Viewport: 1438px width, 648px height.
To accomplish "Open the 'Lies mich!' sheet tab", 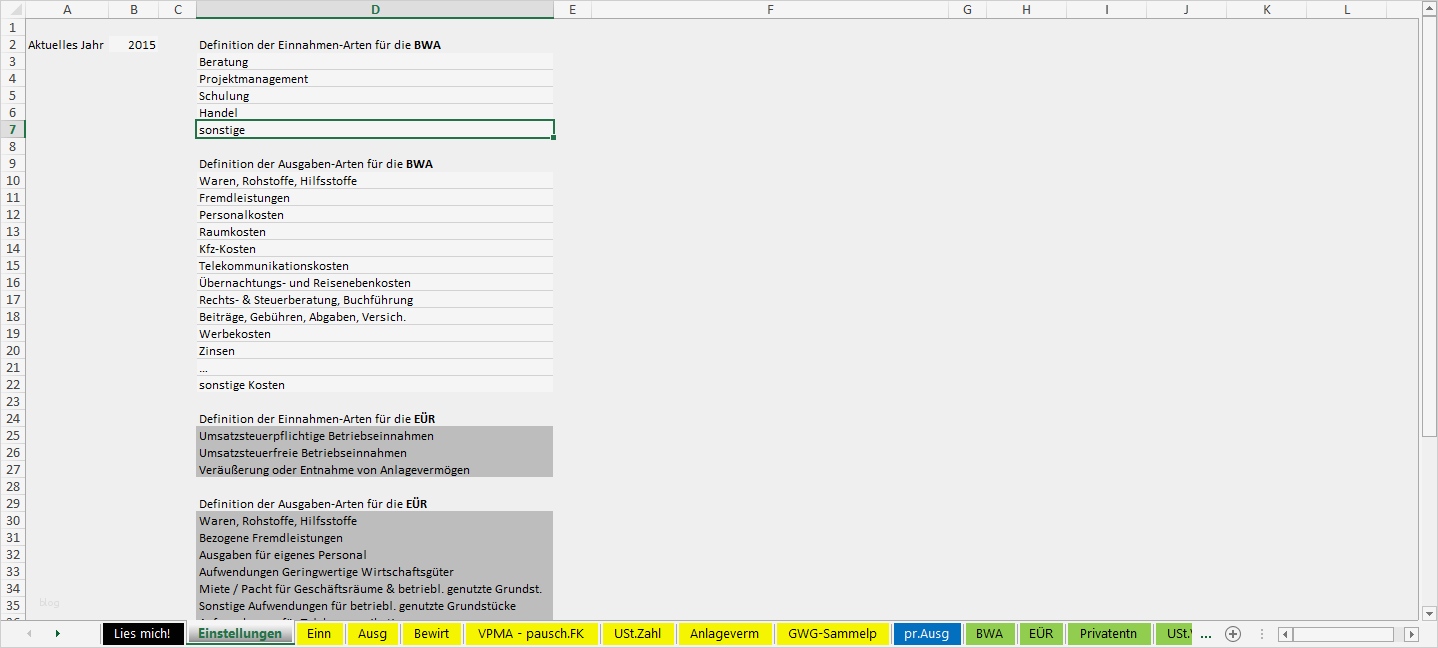I will click(143, 634).
